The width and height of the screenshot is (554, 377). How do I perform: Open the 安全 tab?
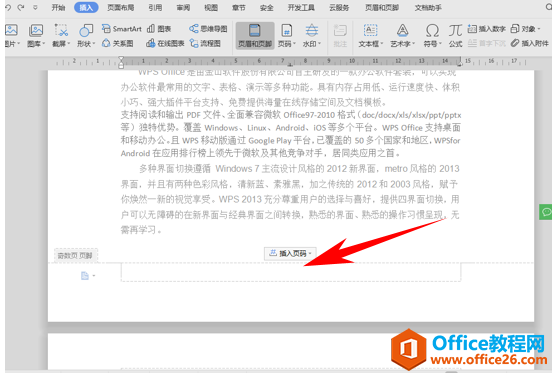click(266, 7)
